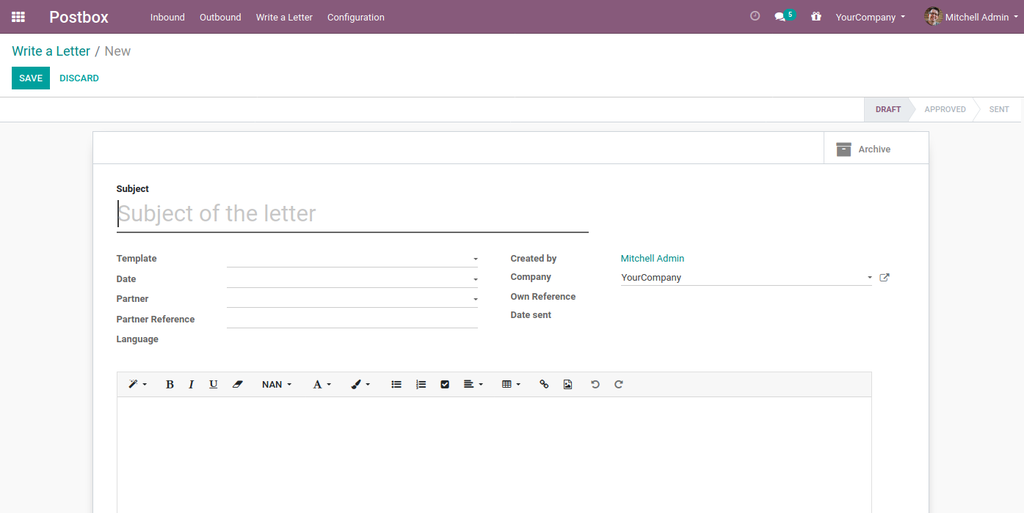Open the Inbound menu
This screenshot has width=1024, height=513.
coord(167,17)
